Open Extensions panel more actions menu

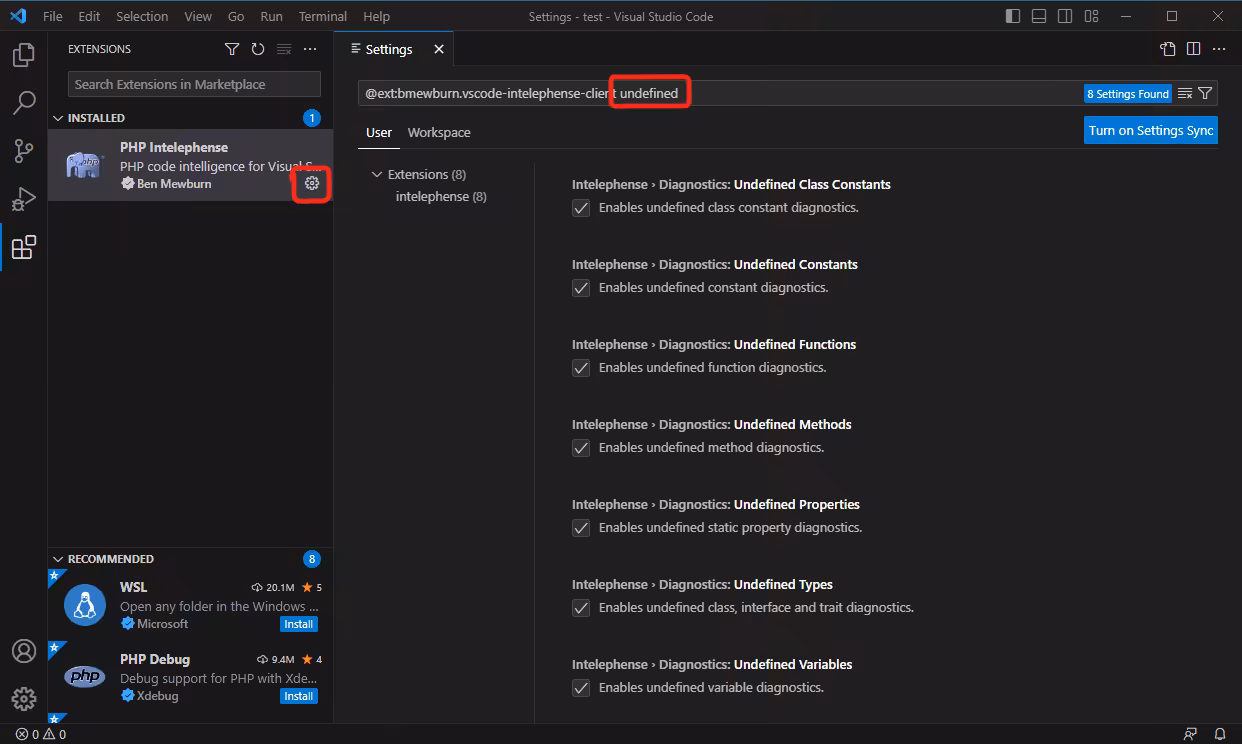(x=310, y=49)
